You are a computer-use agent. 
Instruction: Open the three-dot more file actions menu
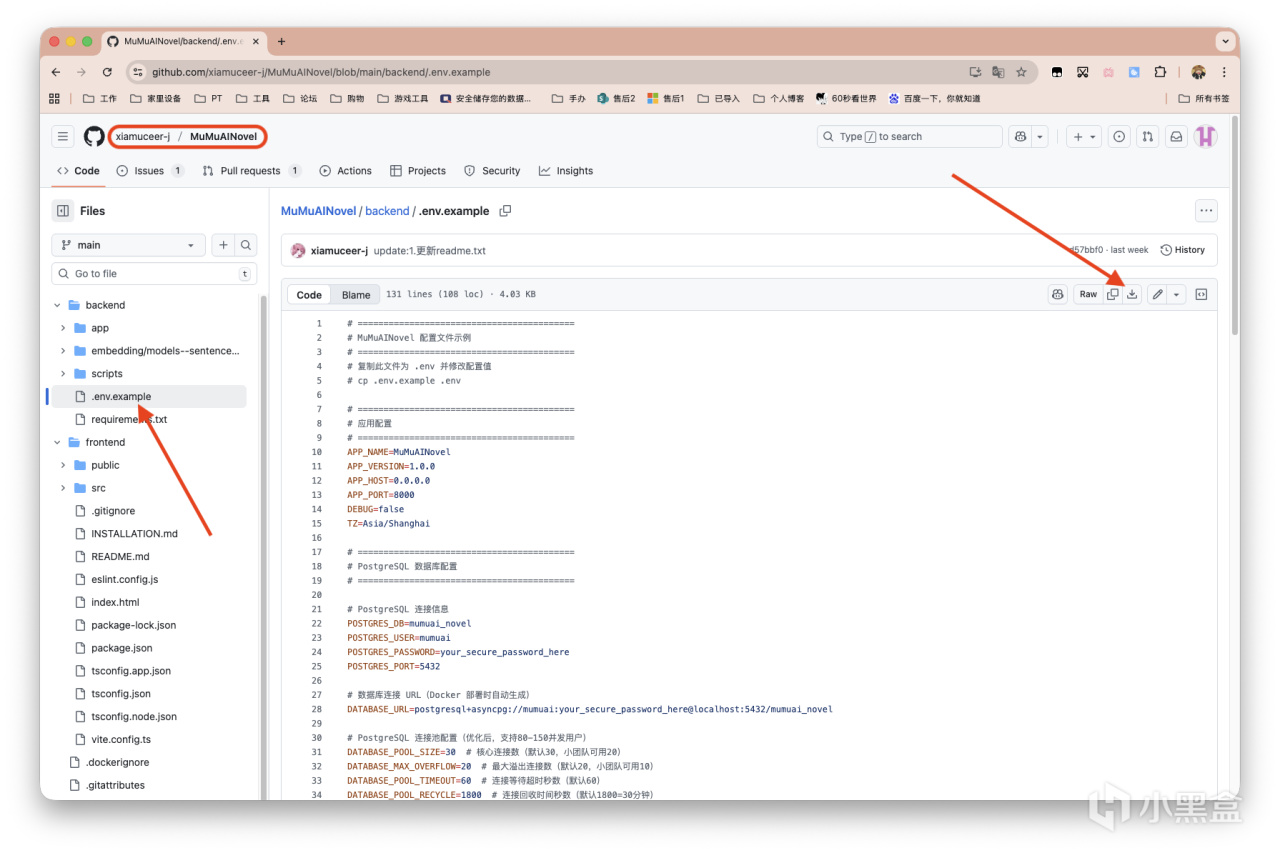[1206, 211]
